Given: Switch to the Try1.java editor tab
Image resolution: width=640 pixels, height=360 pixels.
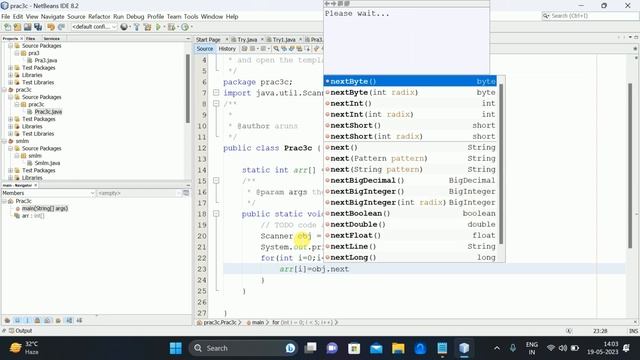Looking at the screenshot, I should [284, 40].
